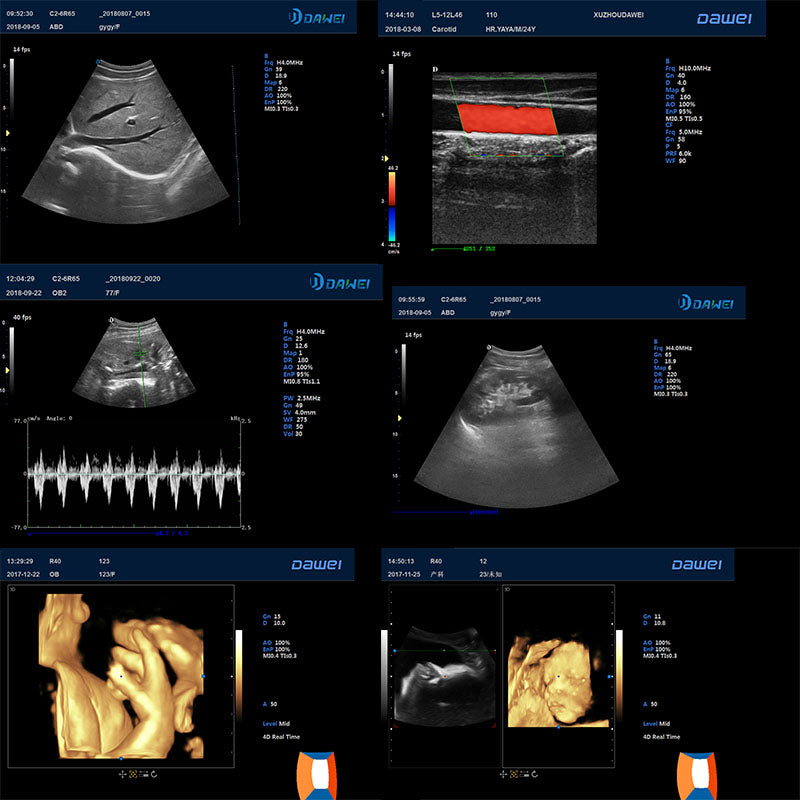Click the slider bars icon in the 14:50:13 panel
The width and height of the screenshot is (800, 800).
point(524,774)
